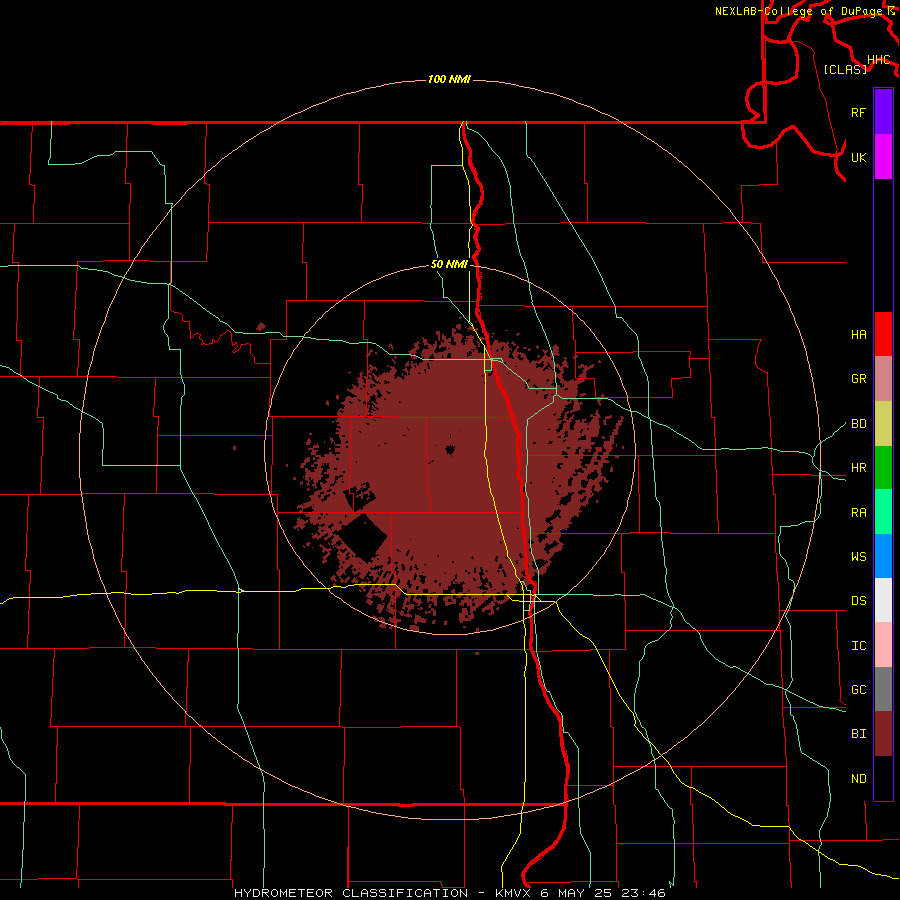This screenshot has height=900, width=900.
Task: Click the 50 NMI range ring label
Action: point(449,265)
